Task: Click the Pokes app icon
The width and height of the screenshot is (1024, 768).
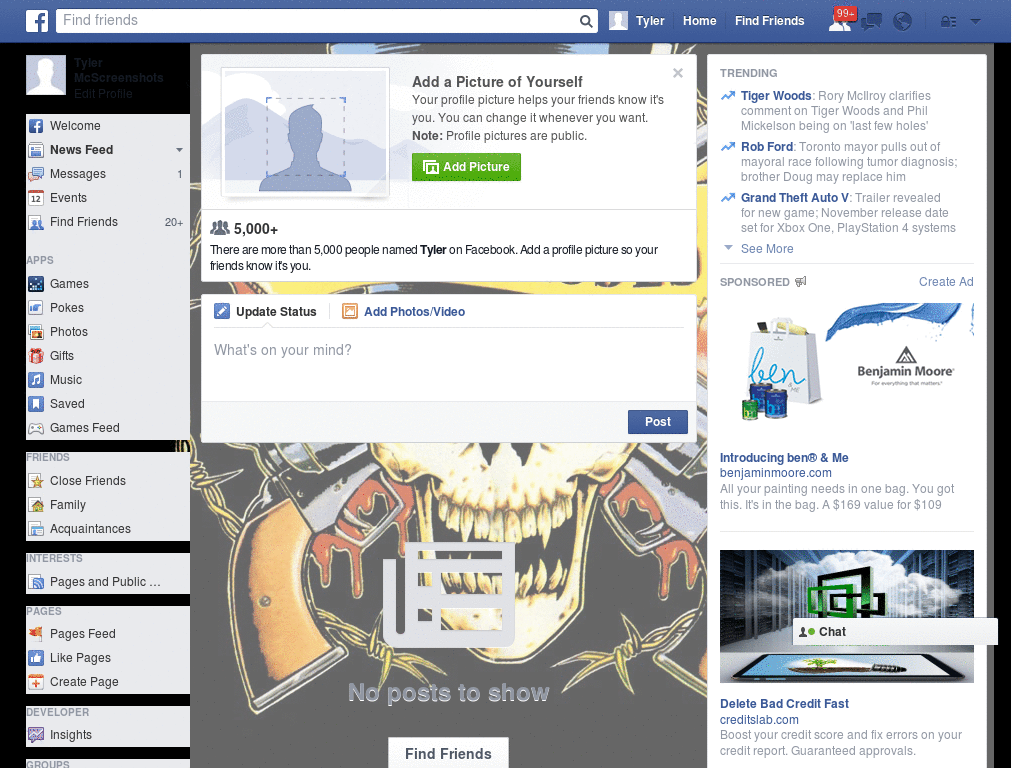Action: click(x=36, y=308)
